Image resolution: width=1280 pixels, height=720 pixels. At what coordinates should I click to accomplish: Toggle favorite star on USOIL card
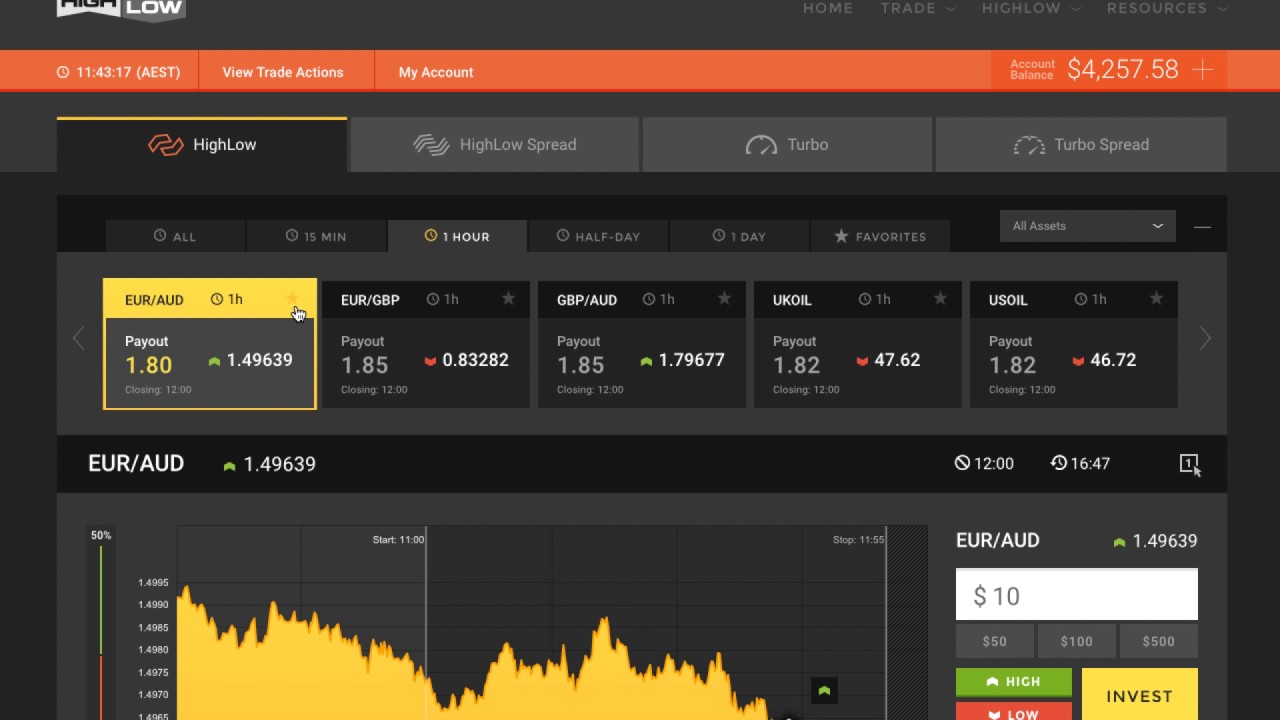point(1156,298)
